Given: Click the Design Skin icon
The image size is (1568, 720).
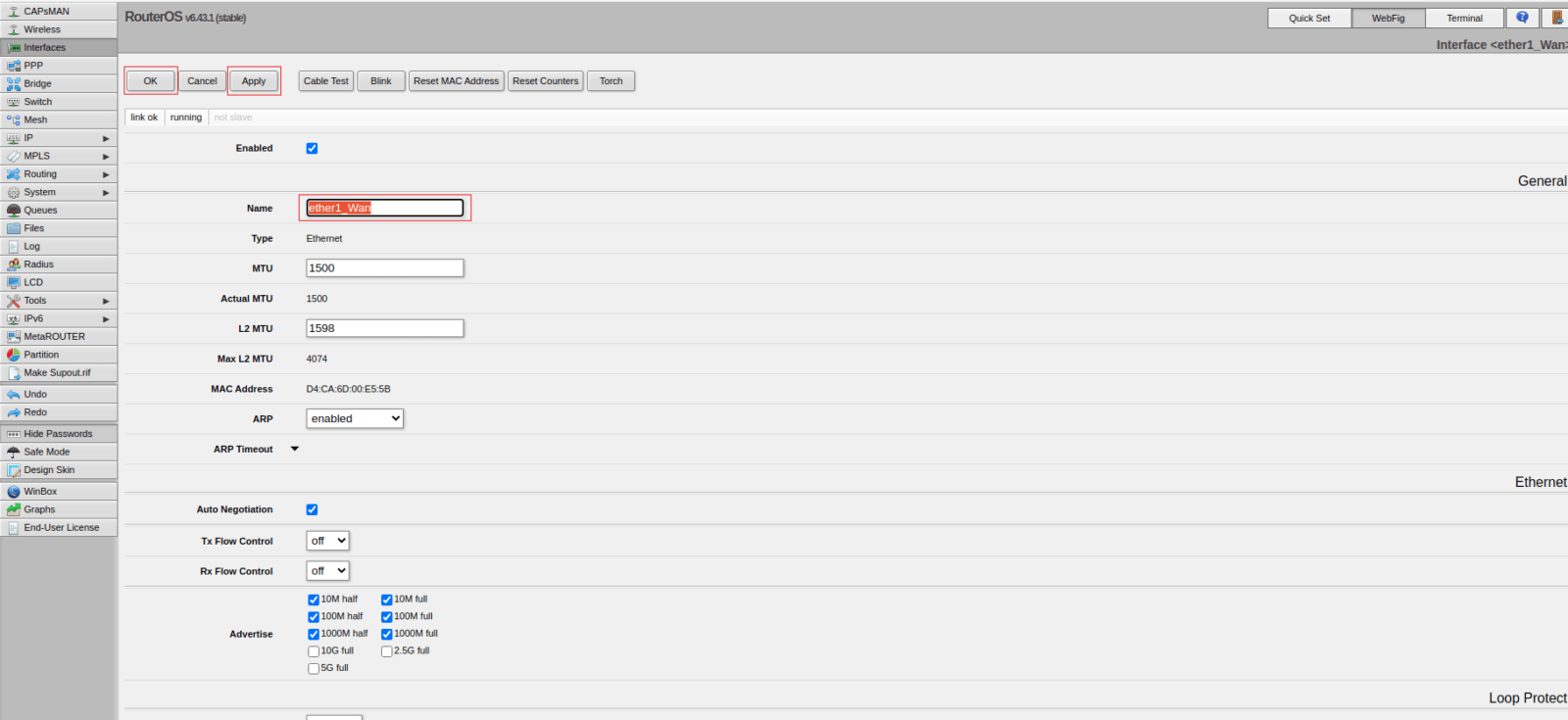Looking at the screenshot, I should [x=14, y=470].
